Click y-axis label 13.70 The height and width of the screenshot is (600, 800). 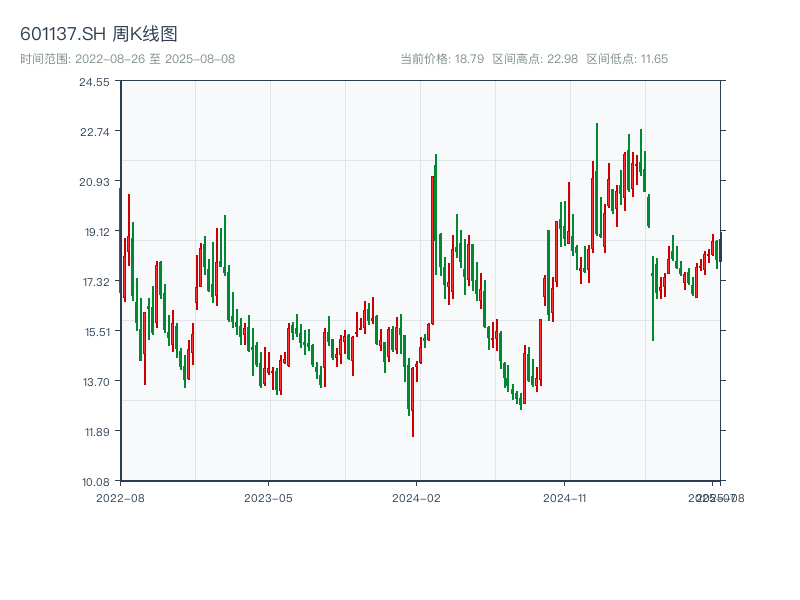point(96,382)
